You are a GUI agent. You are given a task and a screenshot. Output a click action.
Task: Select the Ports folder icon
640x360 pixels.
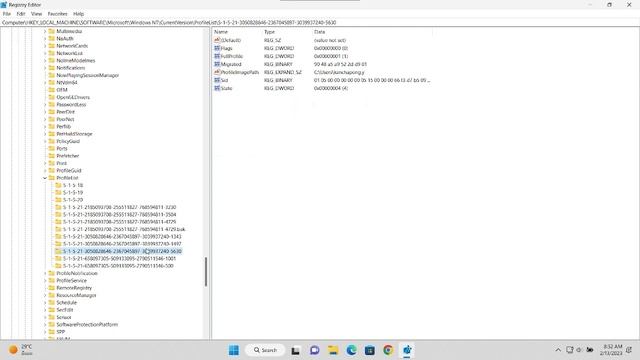[x=51, y=149]
